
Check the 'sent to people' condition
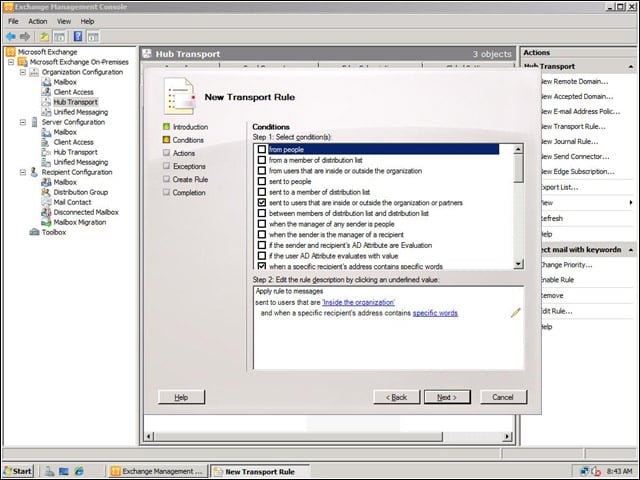pyautogui.click(x=262, y=181)
